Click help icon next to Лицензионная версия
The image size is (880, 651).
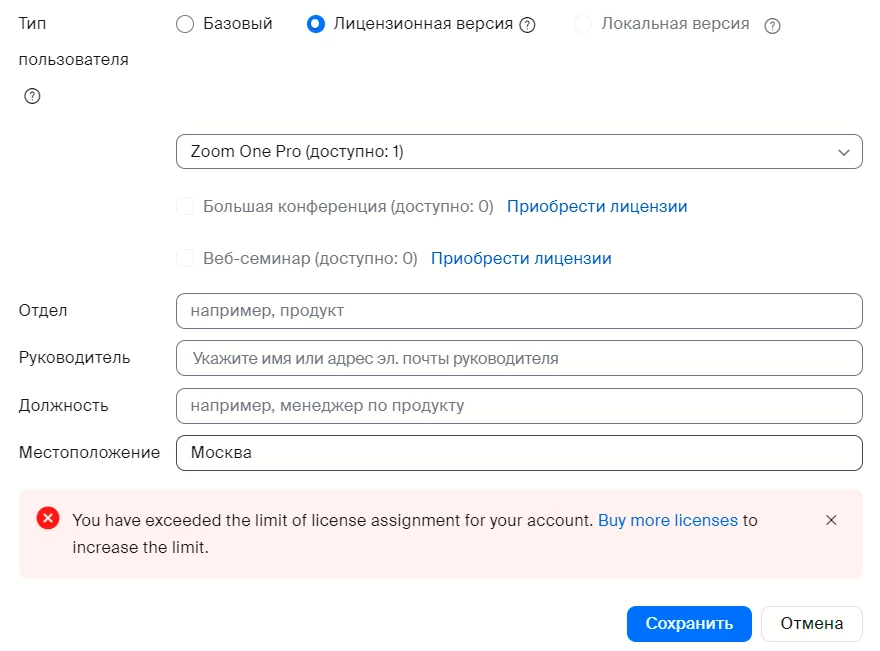(x=527, y=25)
